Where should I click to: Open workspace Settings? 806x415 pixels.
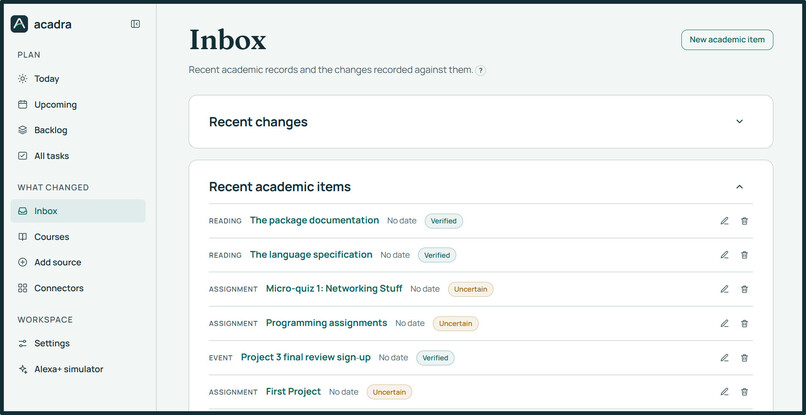pyautogui.click(x=78, y=343)
